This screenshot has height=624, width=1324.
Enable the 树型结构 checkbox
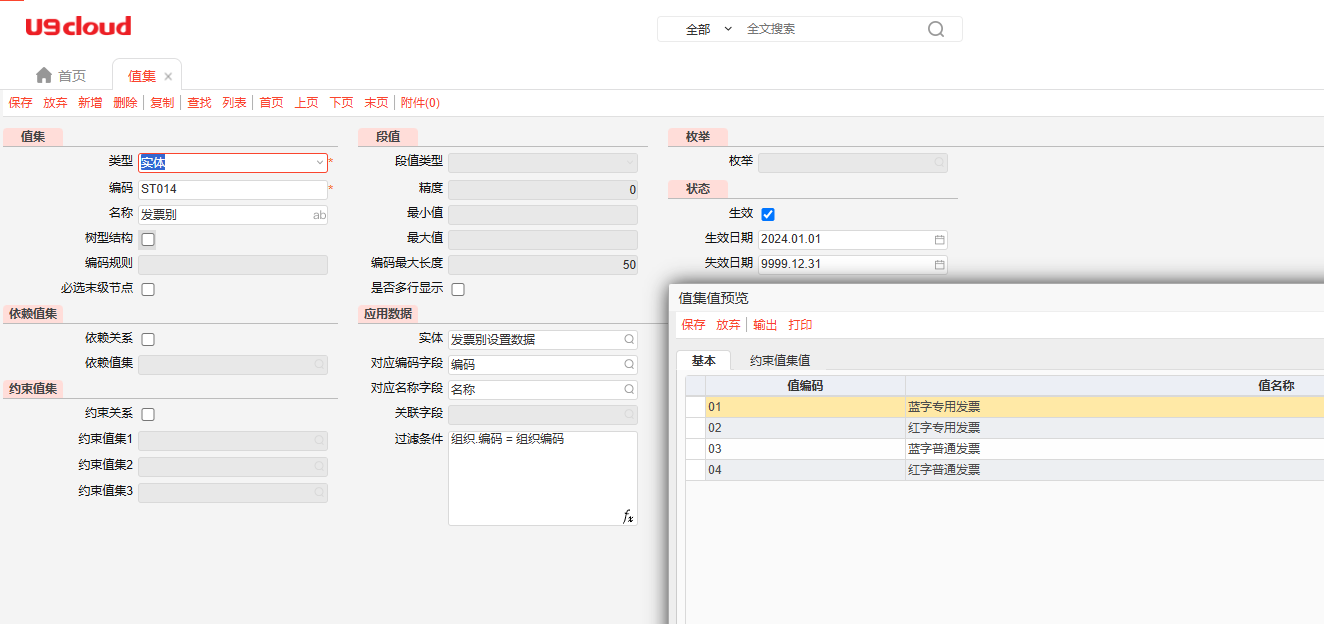click(148, 240)
